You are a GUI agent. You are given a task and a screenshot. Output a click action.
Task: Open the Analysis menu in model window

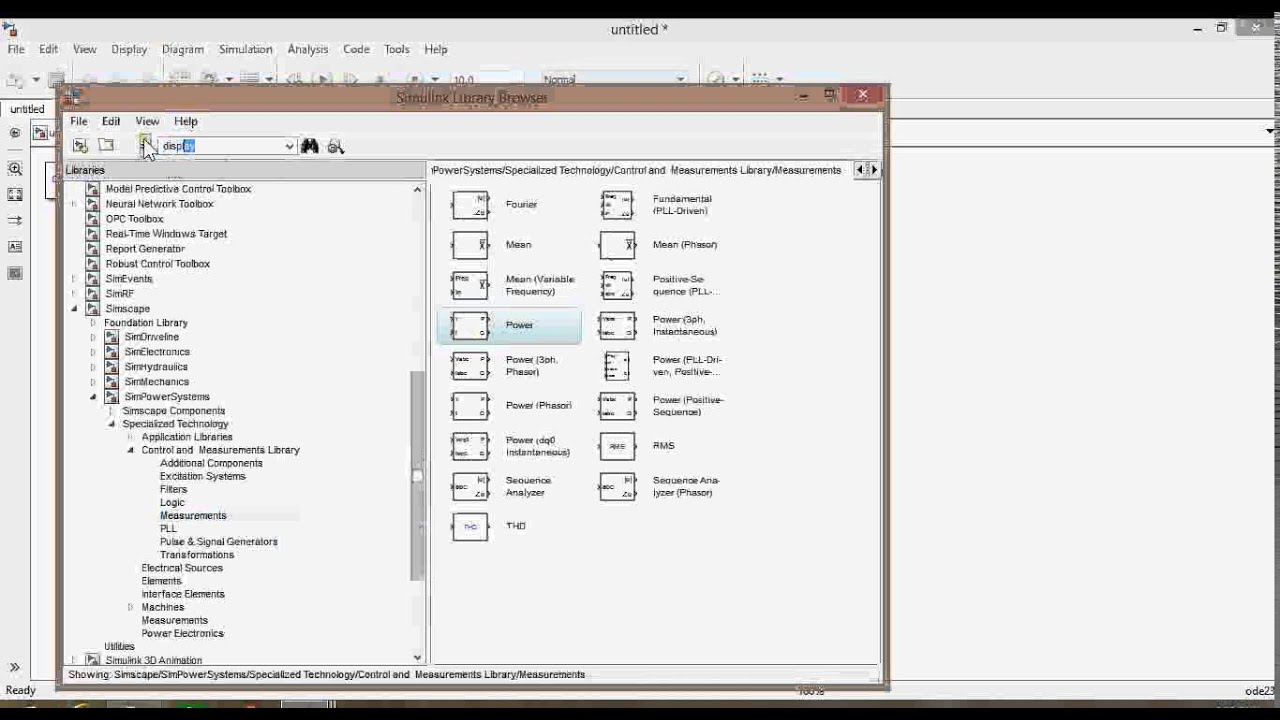click(308, 49)
